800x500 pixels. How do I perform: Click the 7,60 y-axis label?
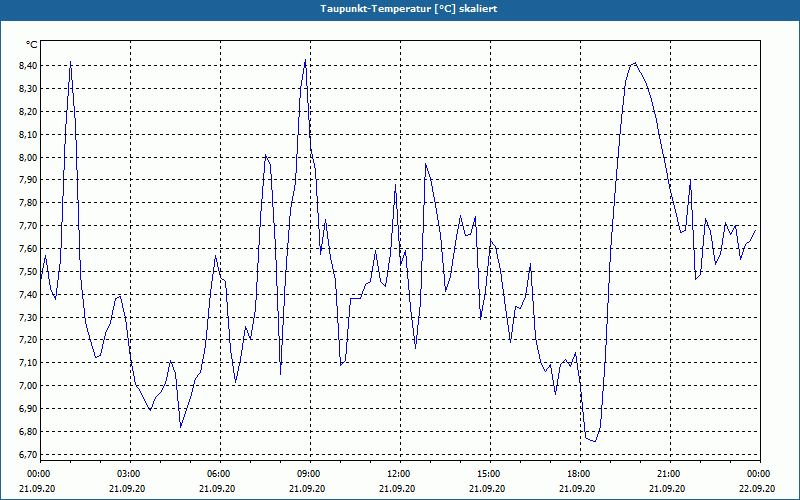[28, 248]
